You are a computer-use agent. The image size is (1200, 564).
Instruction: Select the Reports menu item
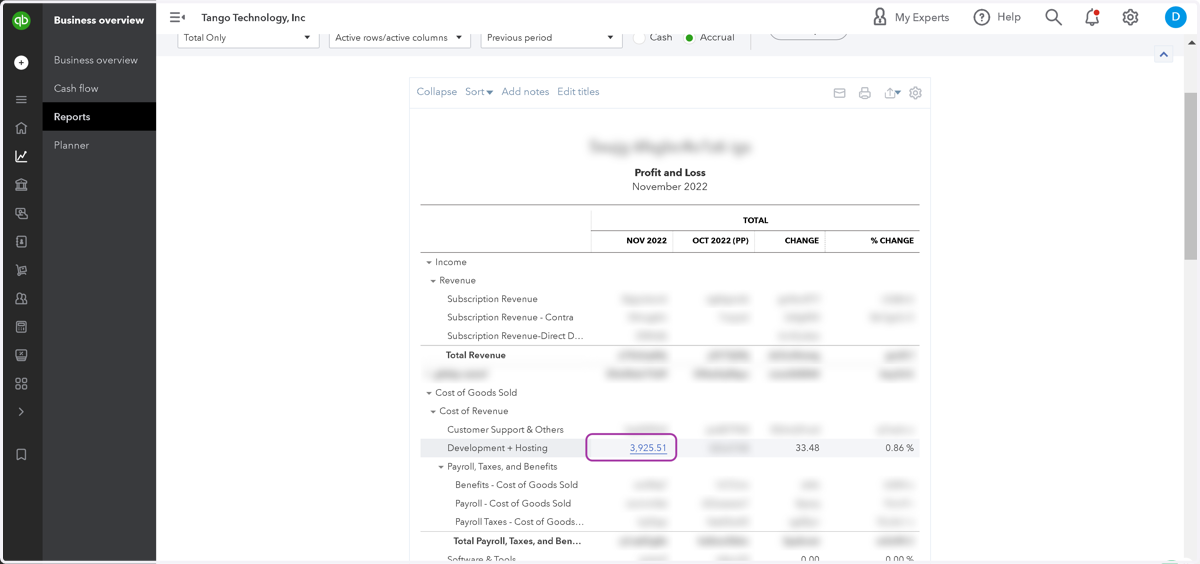99,117
